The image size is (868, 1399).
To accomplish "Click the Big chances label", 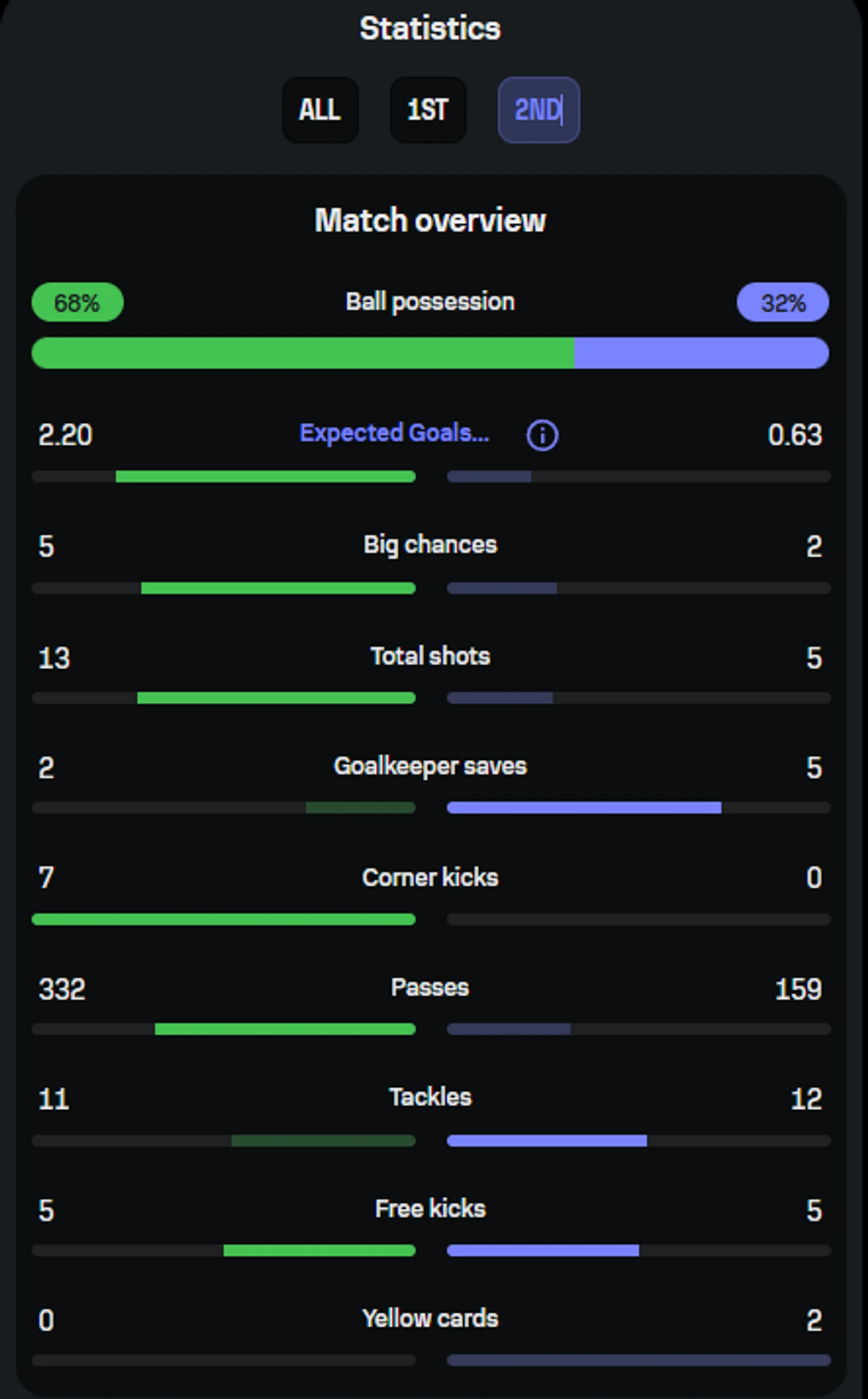I will tap(430, 545).
